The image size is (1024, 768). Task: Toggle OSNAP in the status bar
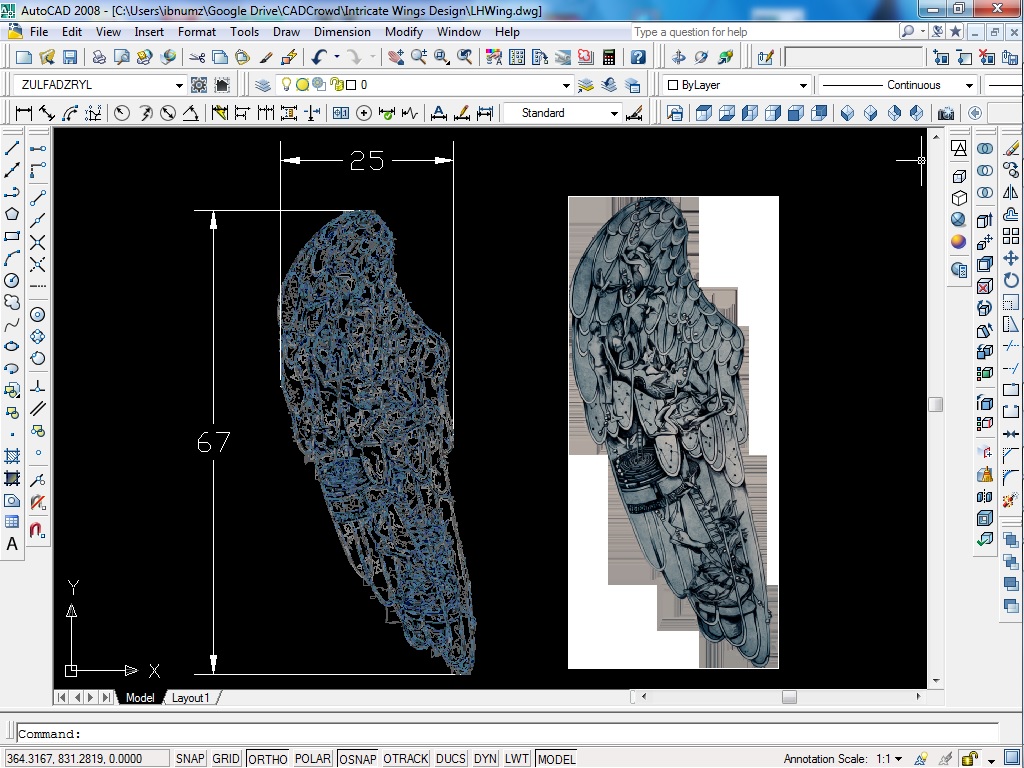(357, 759)
